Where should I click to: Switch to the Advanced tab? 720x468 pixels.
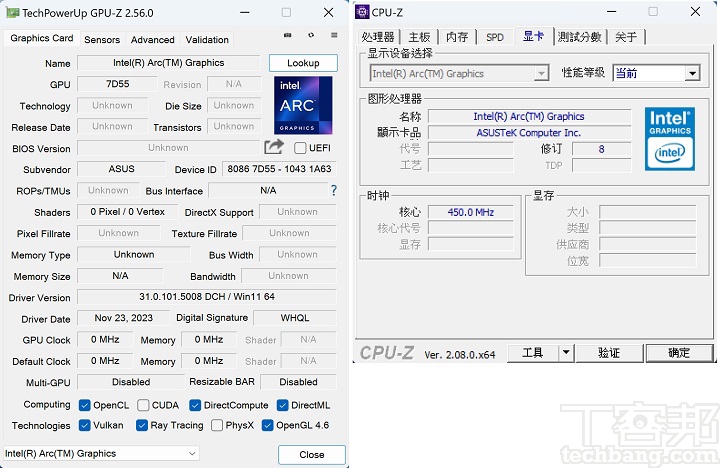[x=152, y=39]
